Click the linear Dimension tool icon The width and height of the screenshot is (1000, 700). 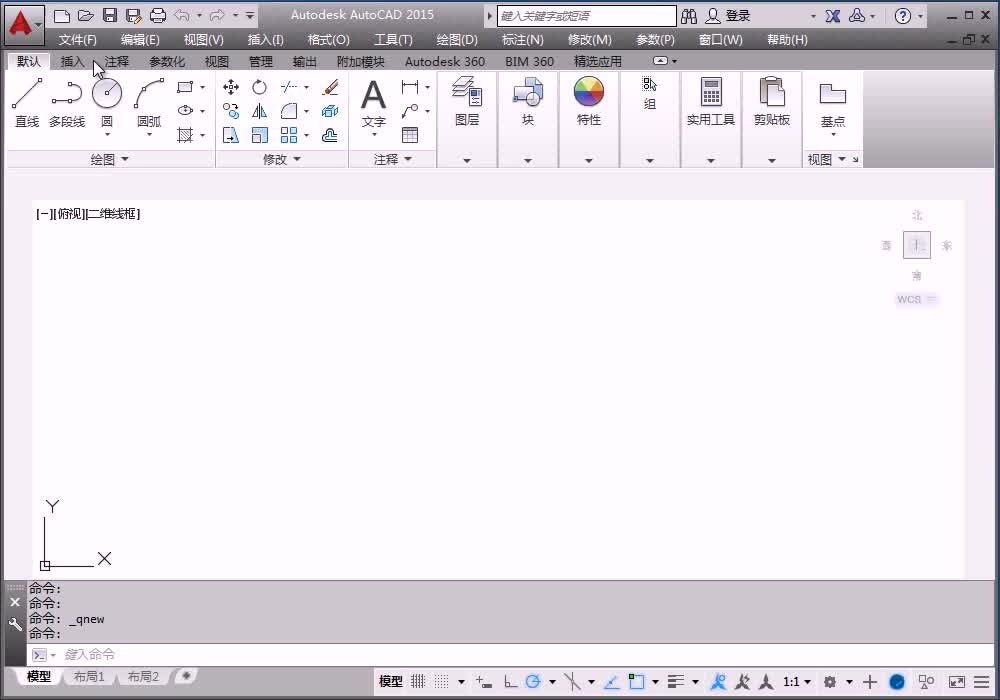(x=410, y=87)
